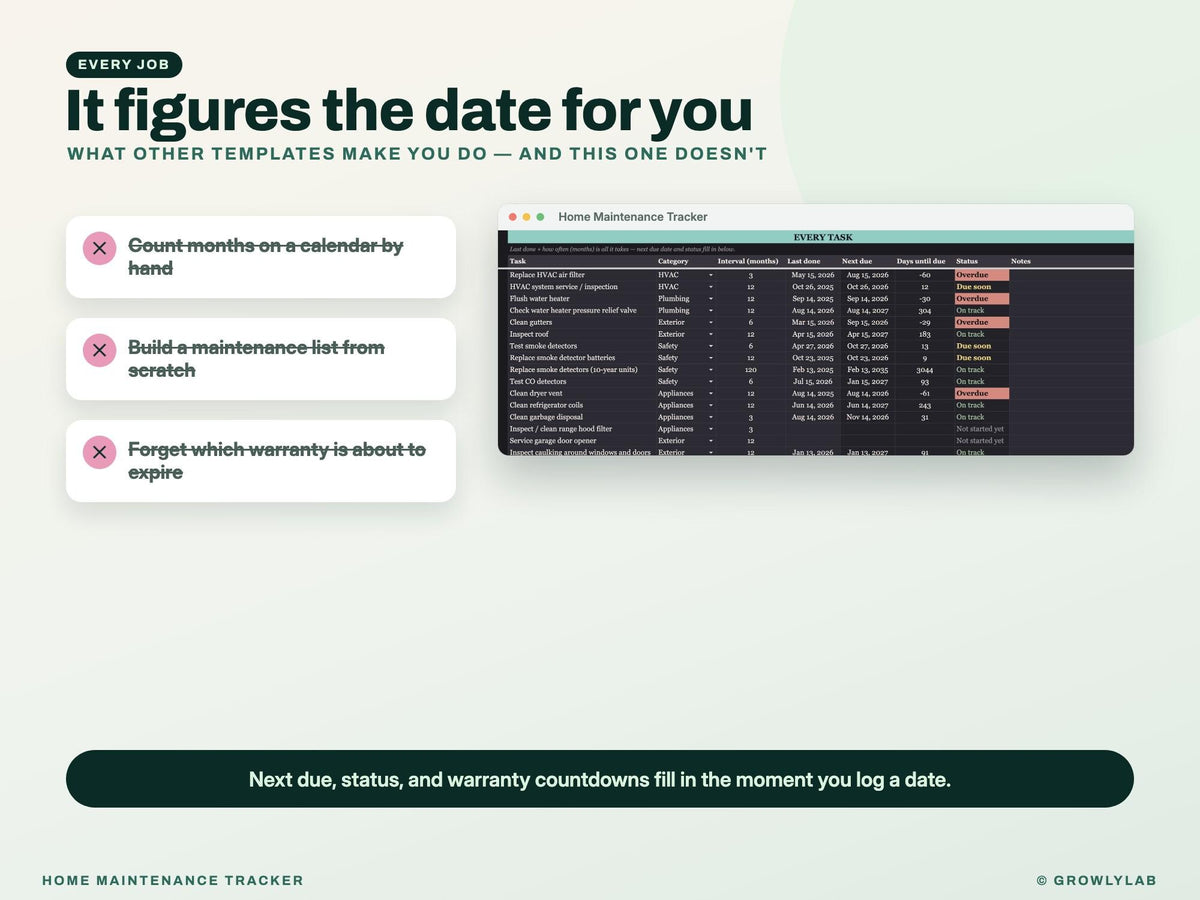Select Due soon status for HVAC system service
The width and height of the screenshot is (1200, 900).
click(981, 287)
